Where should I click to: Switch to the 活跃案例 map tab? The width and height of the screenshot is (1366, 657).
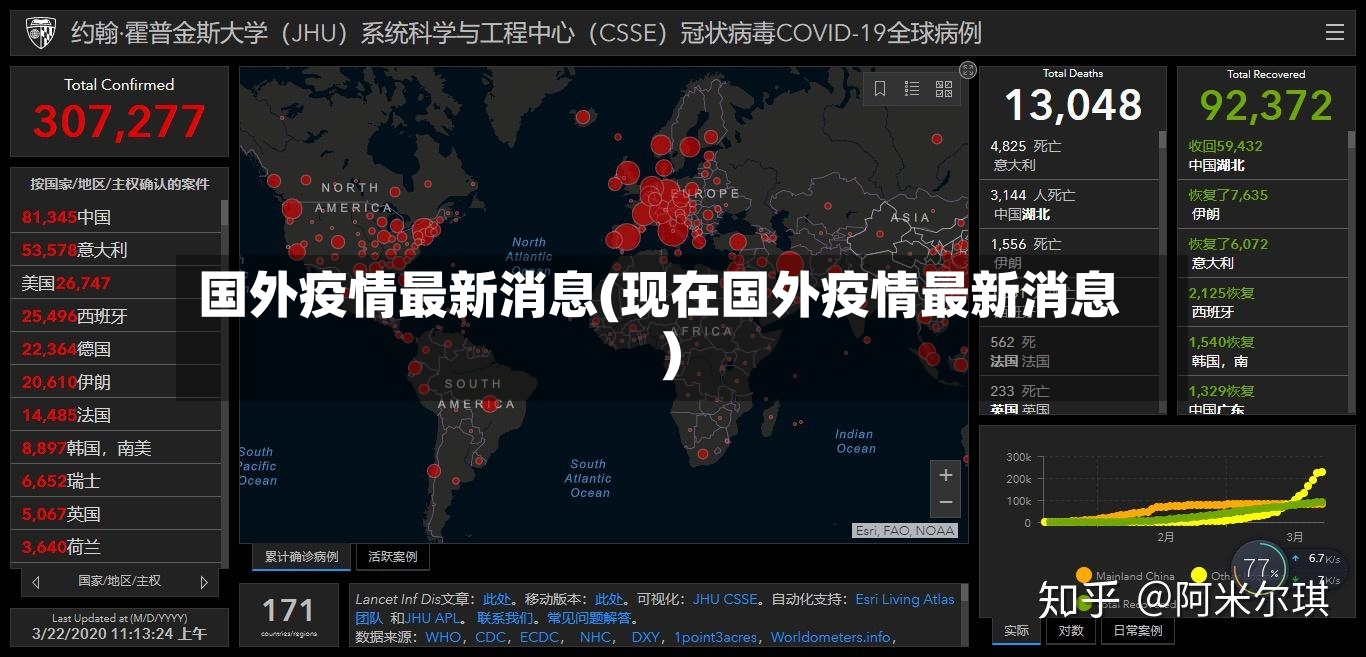tap(393, 557)
